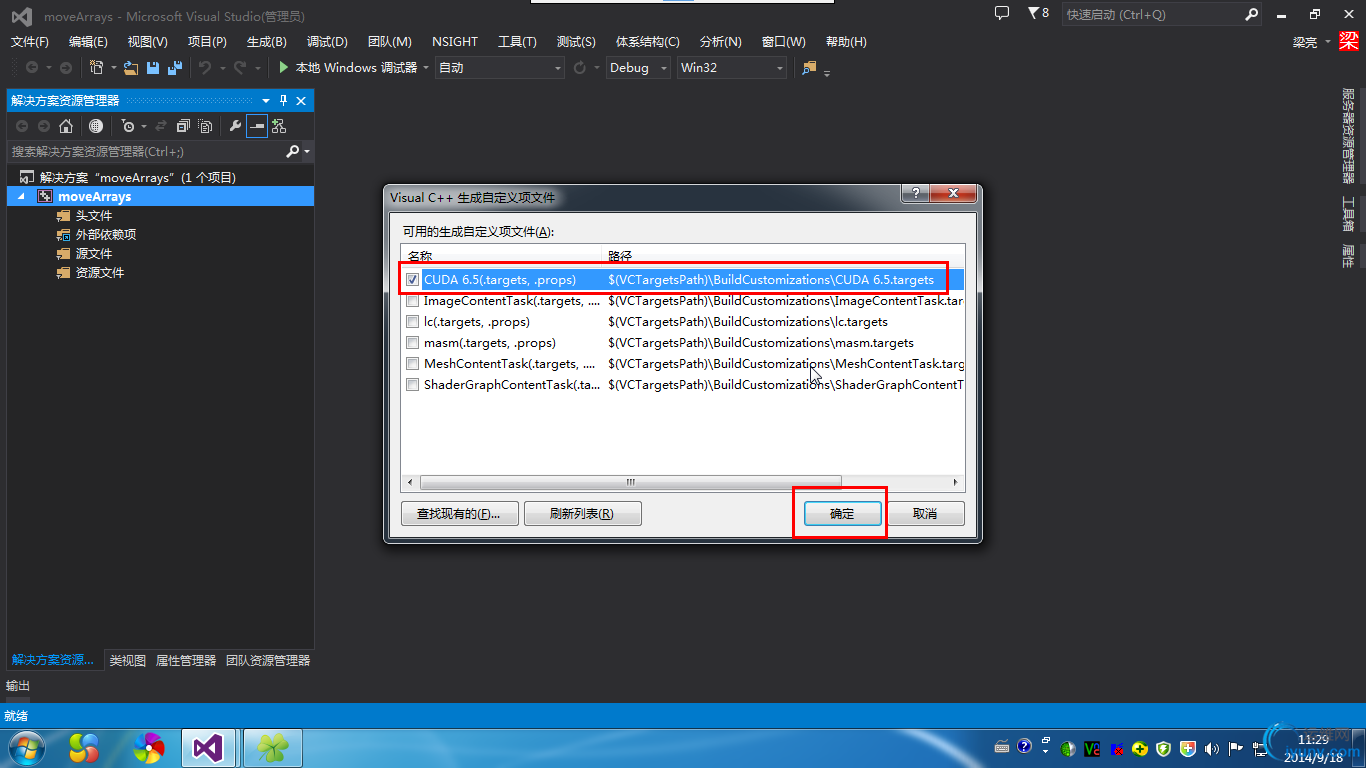Click the 确定 button
The image size is (1366, 768).
click(x=842, y=513)
